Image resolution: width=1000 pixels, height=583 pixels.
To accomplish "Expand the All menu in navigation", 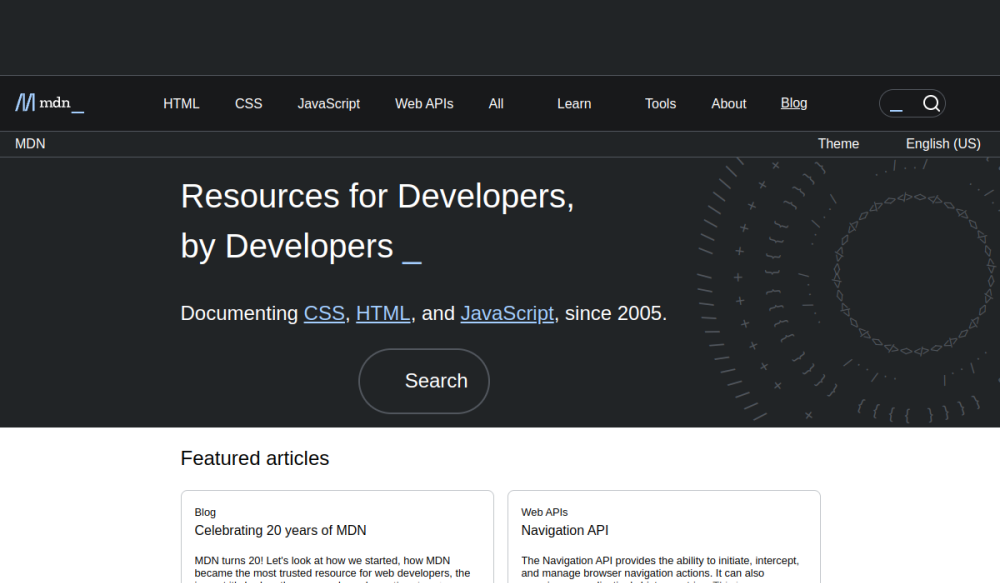I will (496, 103).
